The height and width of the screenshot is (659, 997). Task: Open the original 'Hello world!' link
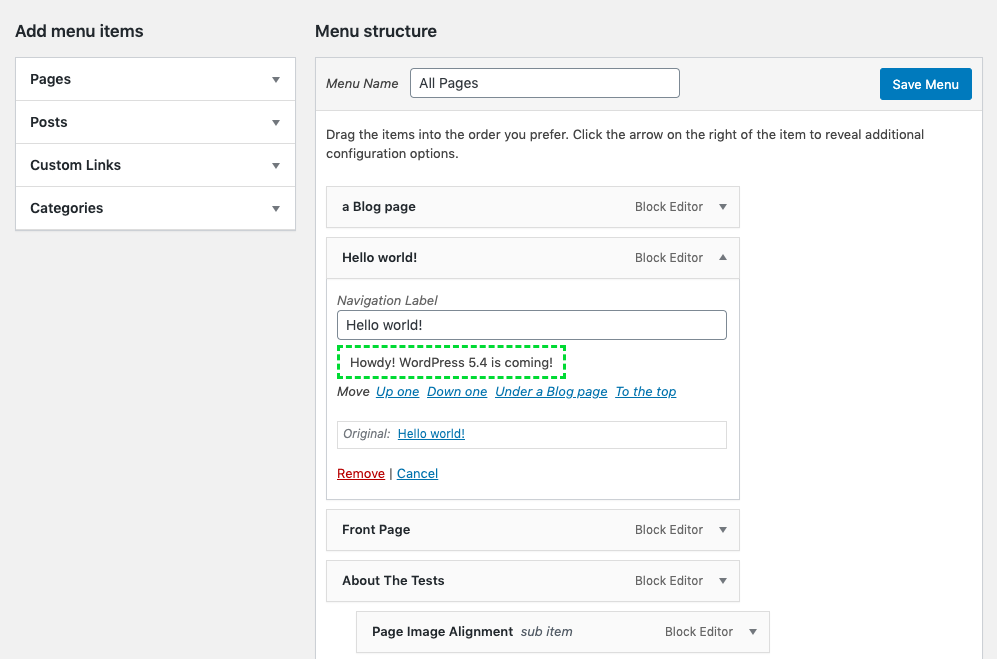click(x=431, y=434)
